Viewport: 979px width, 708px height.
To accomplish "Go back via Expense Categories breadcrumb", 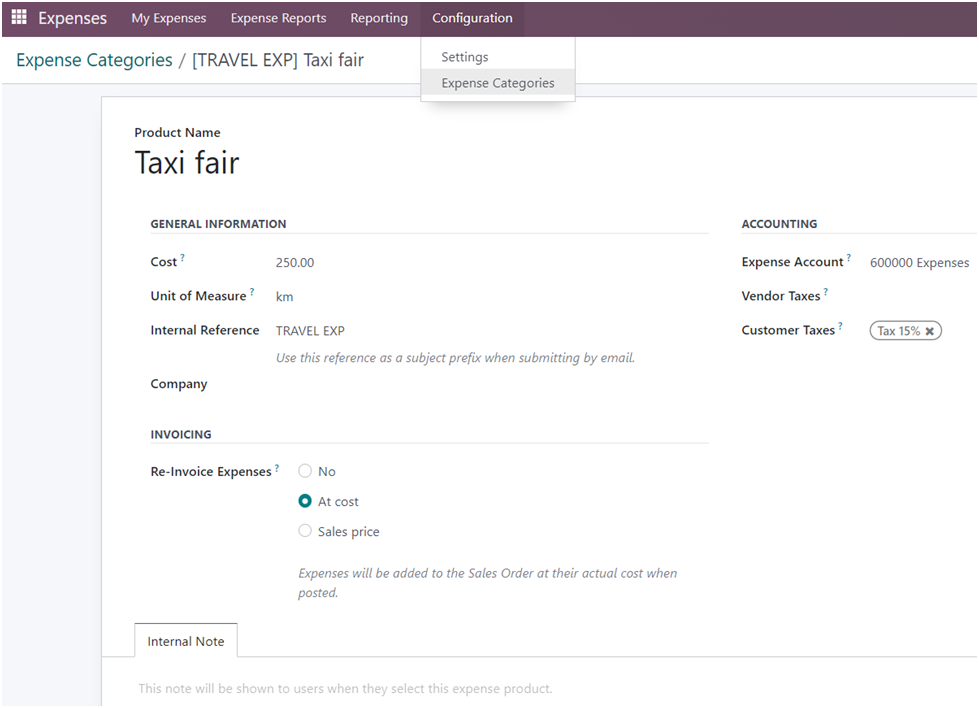I will (x=94, y=60).
